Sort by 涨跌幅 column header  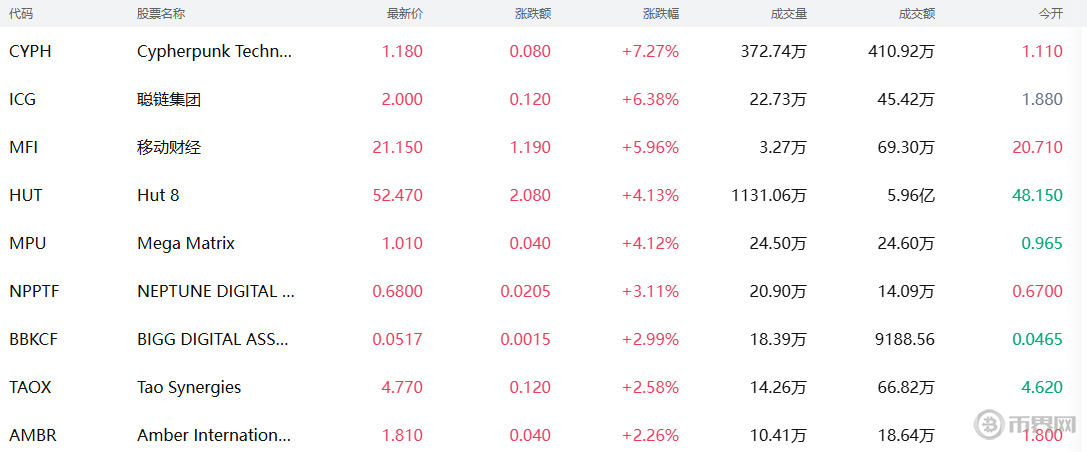(x=660, y=14)
